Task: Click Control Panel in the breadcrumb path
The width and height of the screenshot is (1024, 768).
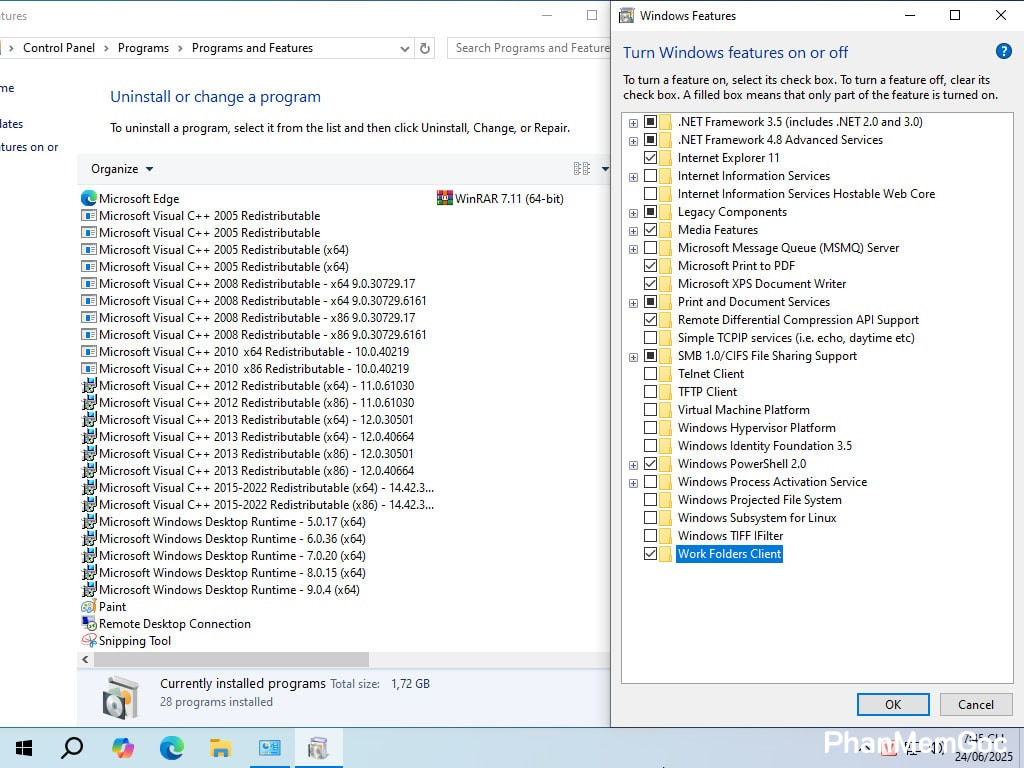Action: (59, 48)
